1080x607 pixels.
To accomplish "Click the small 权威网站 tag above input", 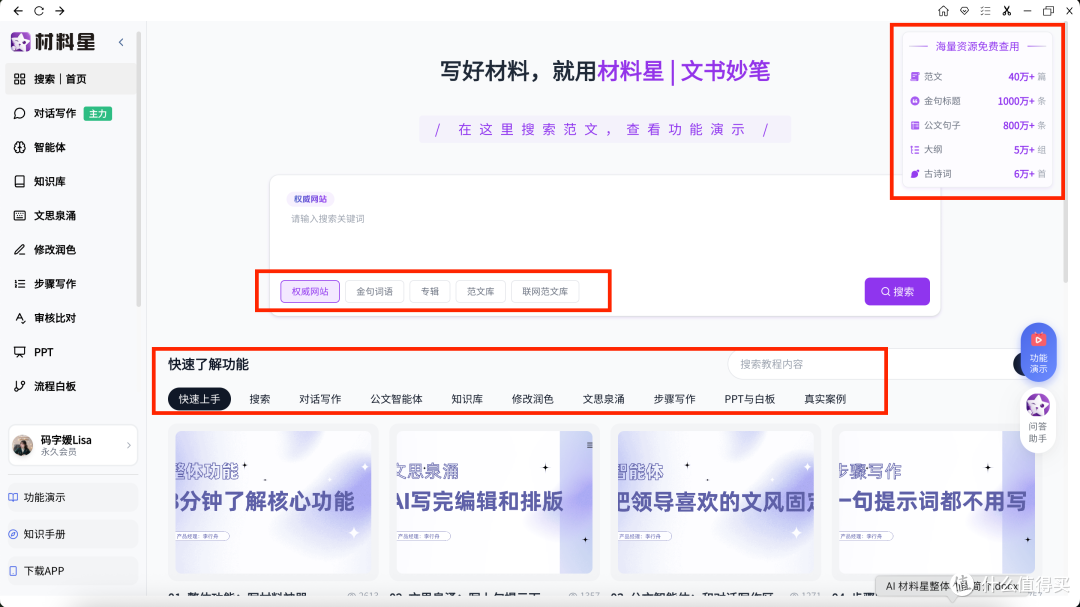I will [310, 199].
